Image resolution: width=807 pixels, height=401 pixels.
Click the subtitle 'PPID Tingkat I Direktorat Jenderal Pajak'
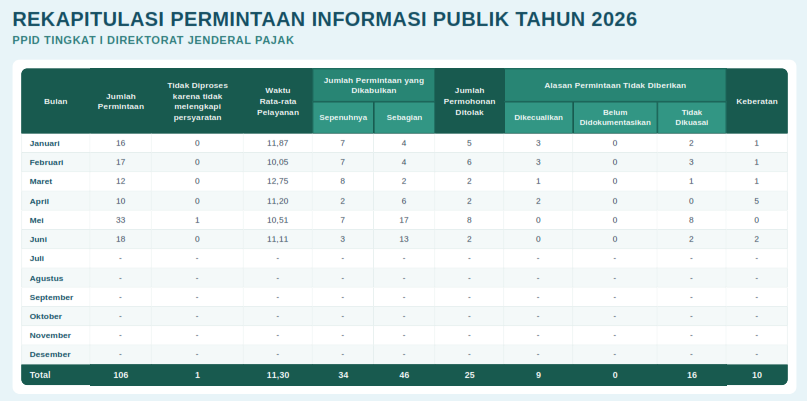coord(153,40)
